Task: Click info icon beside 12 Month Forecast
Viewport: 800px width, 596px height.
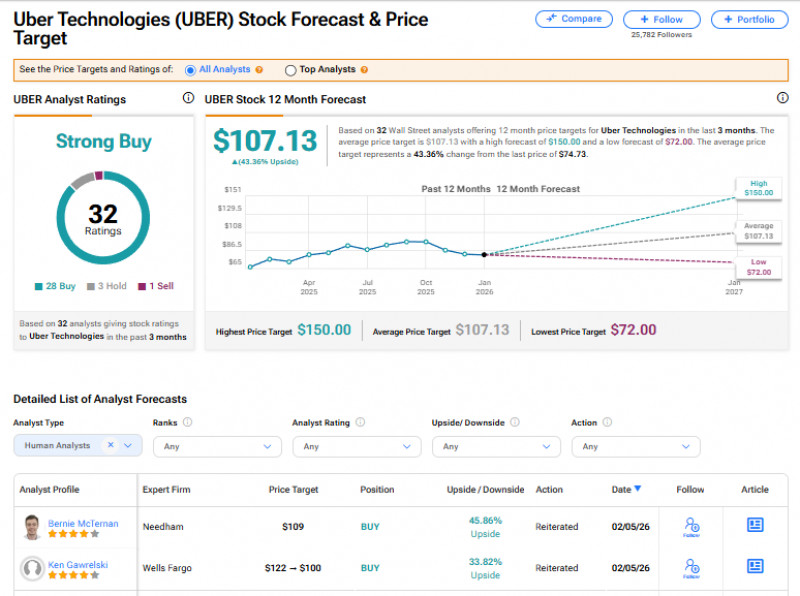Action: tap(783, 98)
